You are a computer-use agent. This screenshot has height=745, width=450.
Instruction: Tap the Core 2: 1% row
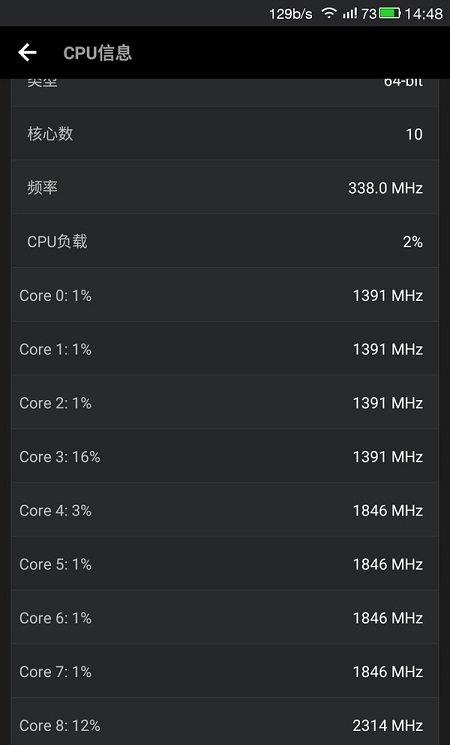click(225, 402)
